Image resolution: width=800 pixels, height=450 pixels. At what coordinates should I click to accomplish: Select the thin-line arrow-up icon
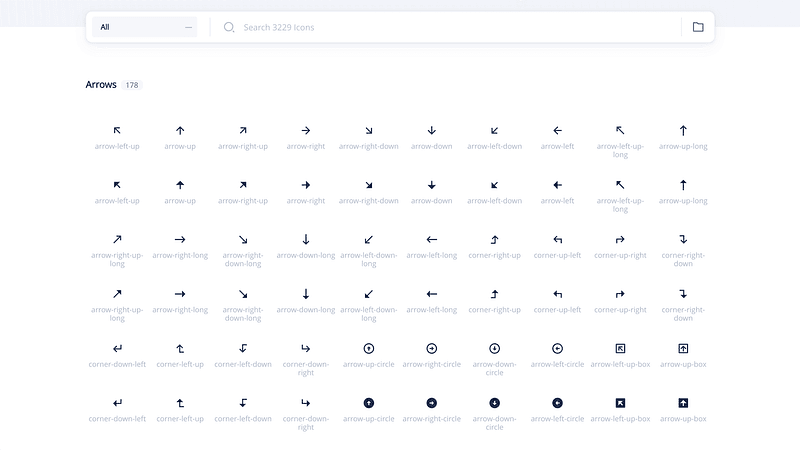180,131
